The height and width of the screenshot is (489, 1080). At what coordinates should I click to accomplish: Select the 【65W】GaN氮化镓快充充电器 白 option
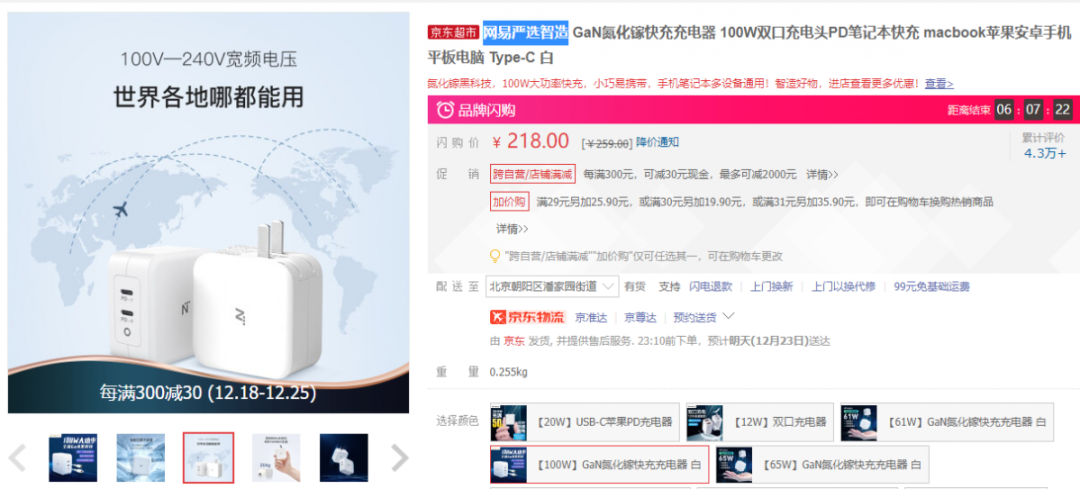(822, 464)
